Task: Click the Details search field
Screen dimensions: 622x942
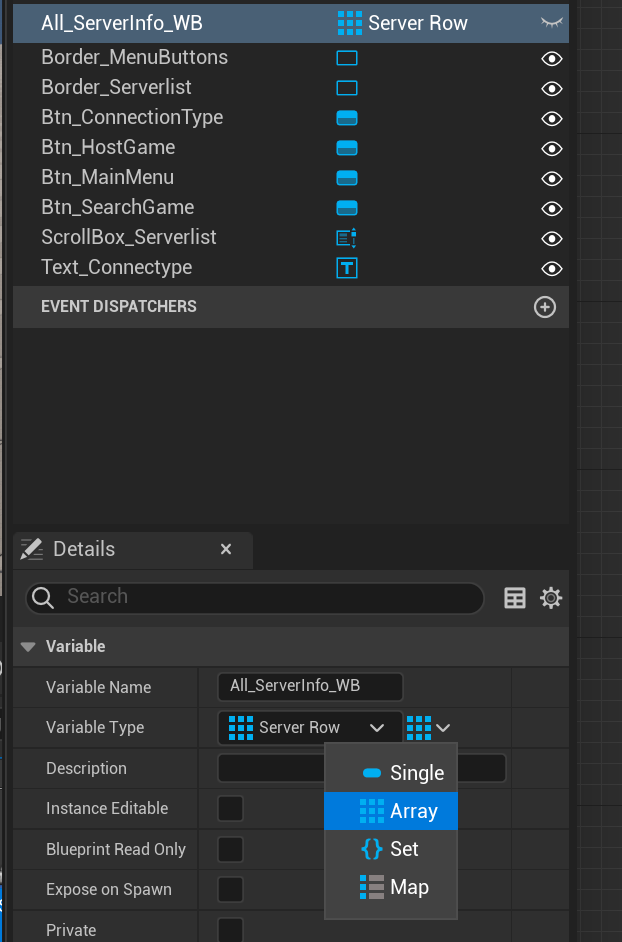Action: pyautogui.click(x=260, y=597)
